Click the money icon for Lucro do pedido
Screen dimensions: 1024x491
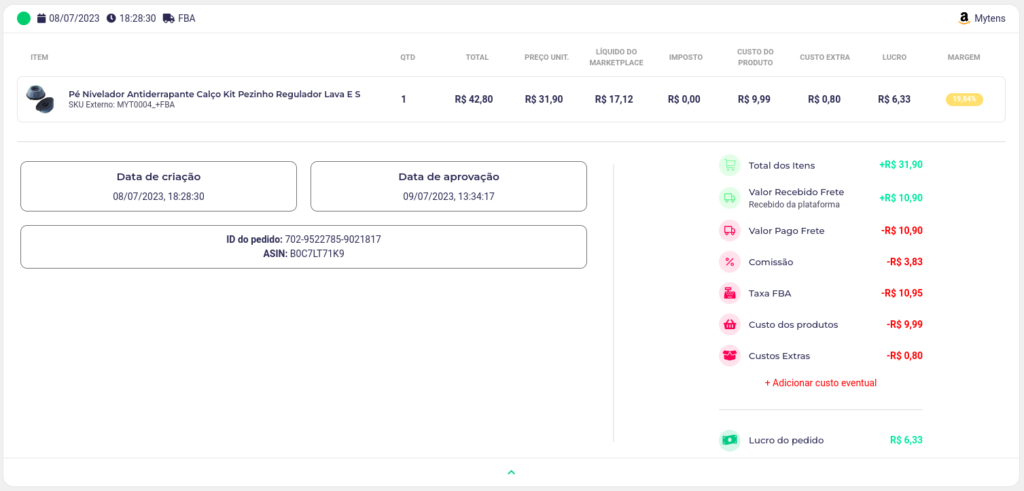tap(729, 440)
